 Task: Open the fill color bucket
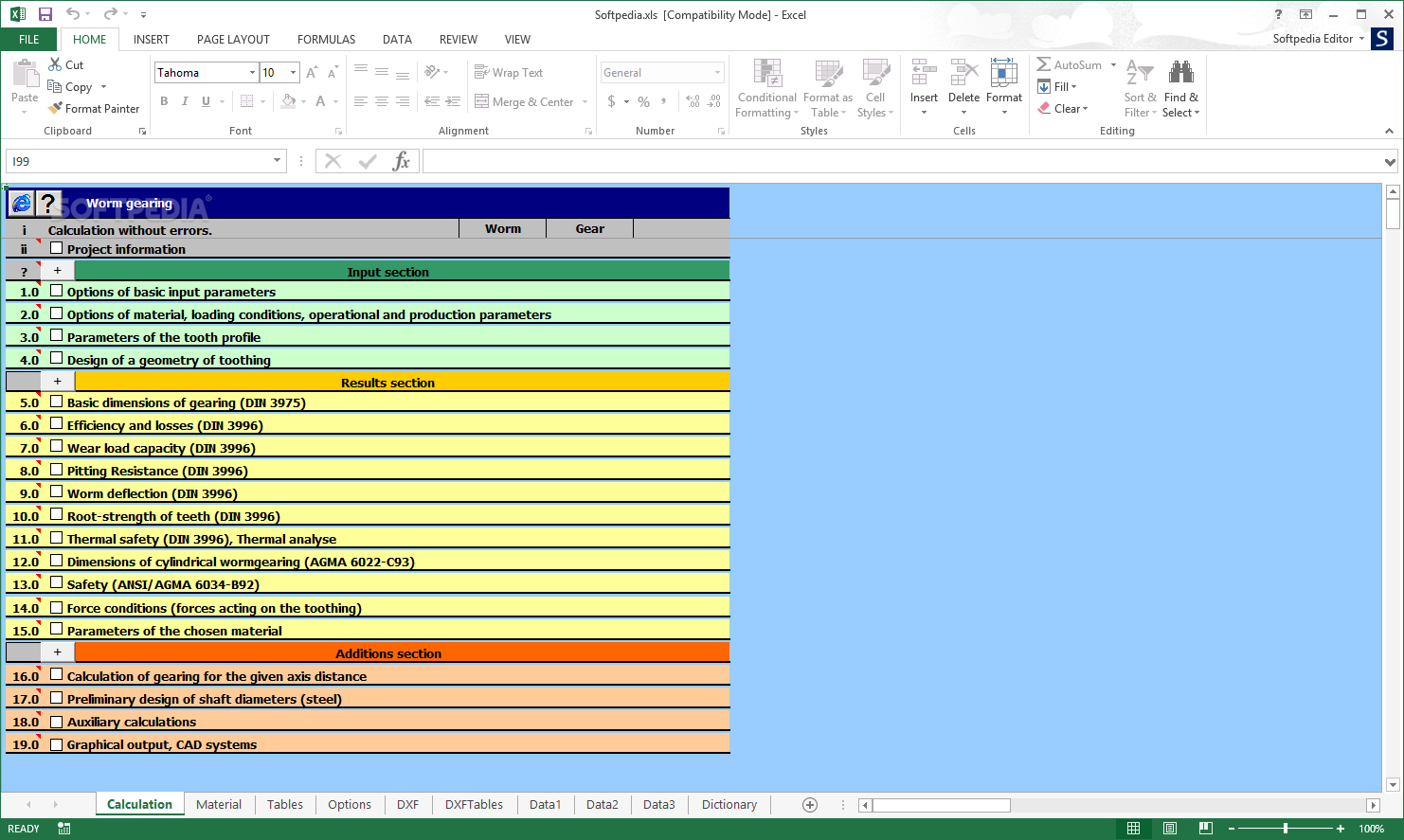tap(289, 101)
